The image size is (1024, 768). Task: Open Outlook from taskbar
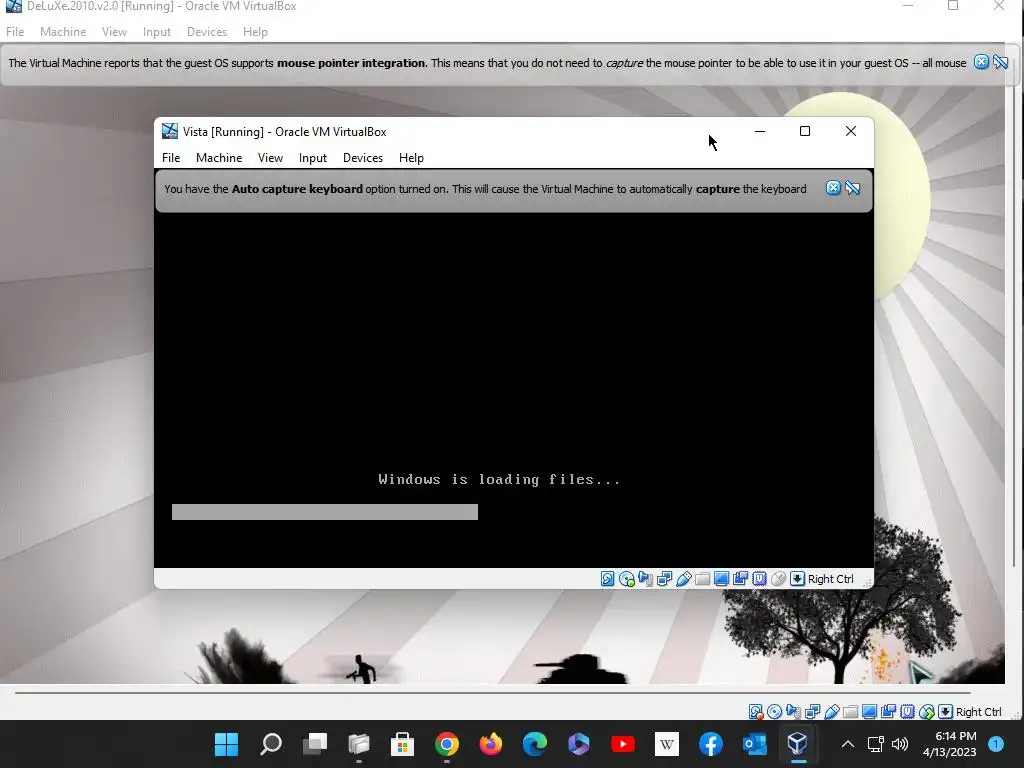(754, 744)
